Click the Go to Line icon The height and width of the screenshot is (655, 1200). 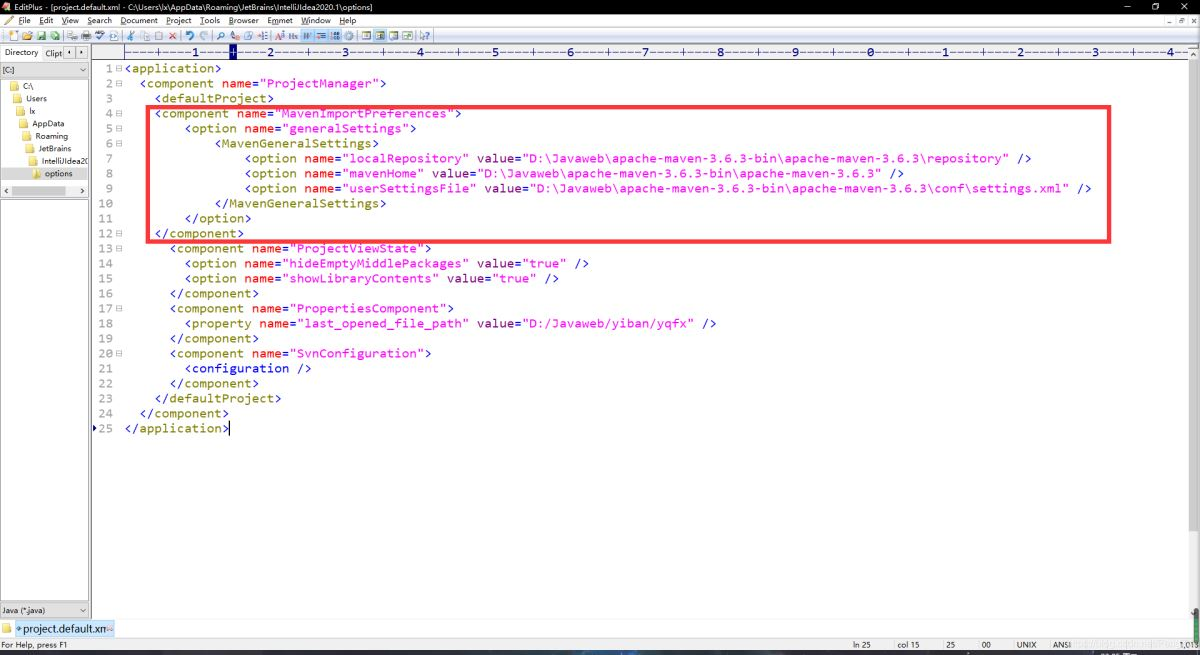coord(262,36)
